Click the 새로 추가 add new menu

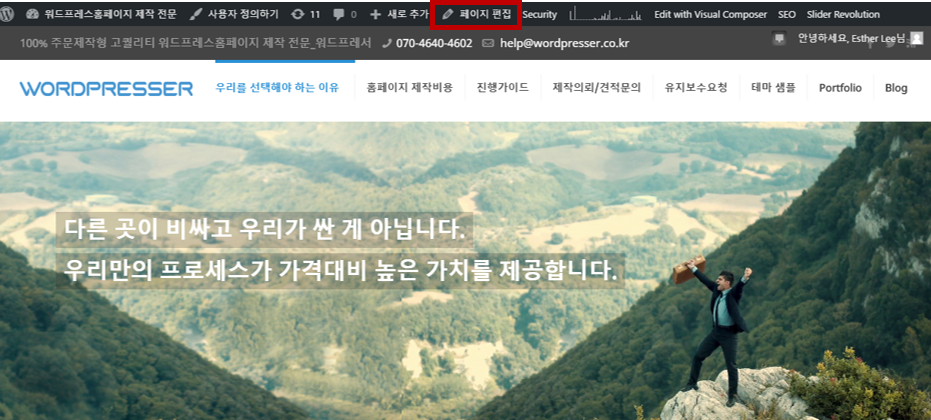[399, 14]
